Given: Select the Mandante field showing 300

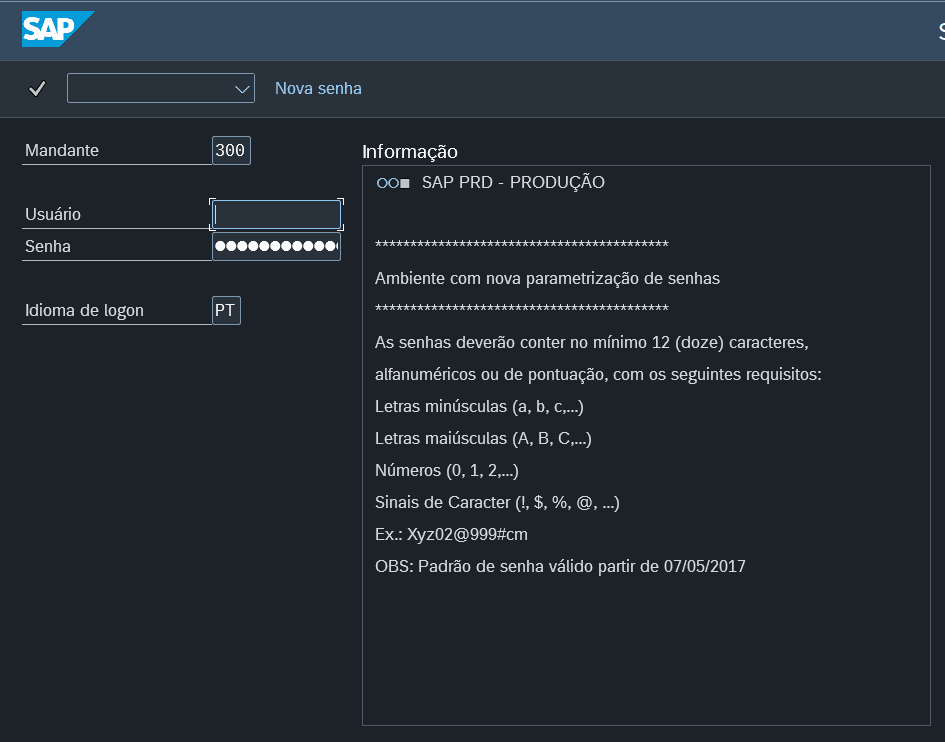Looking at the screenshot, I should point(231,150).
